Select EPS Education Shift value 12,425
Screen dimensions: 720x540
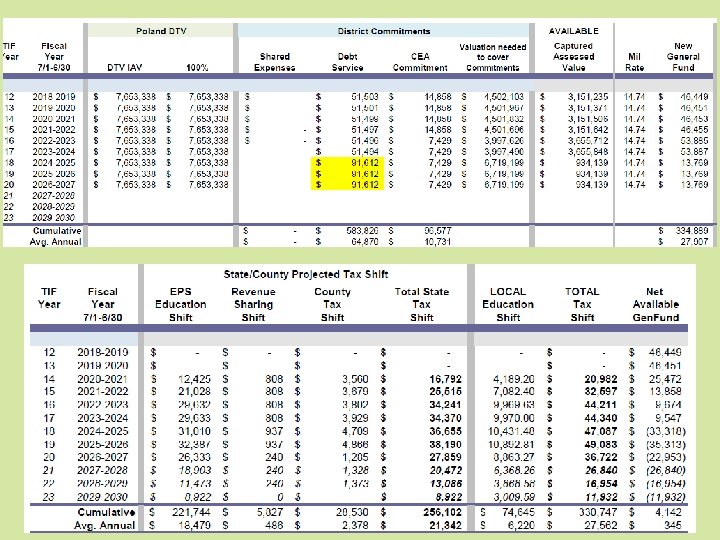pos(194,379)
